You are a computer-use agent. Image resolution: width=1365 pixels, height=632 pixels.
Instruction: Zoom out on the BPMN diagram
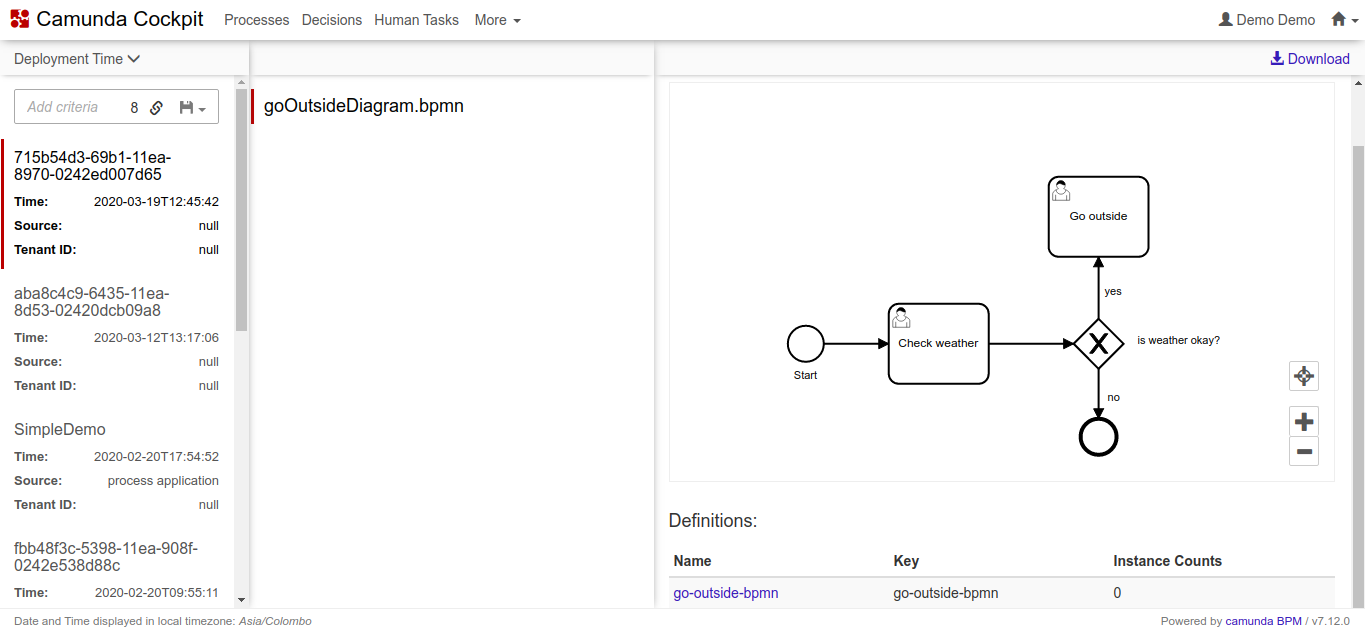click(1303, 451)
